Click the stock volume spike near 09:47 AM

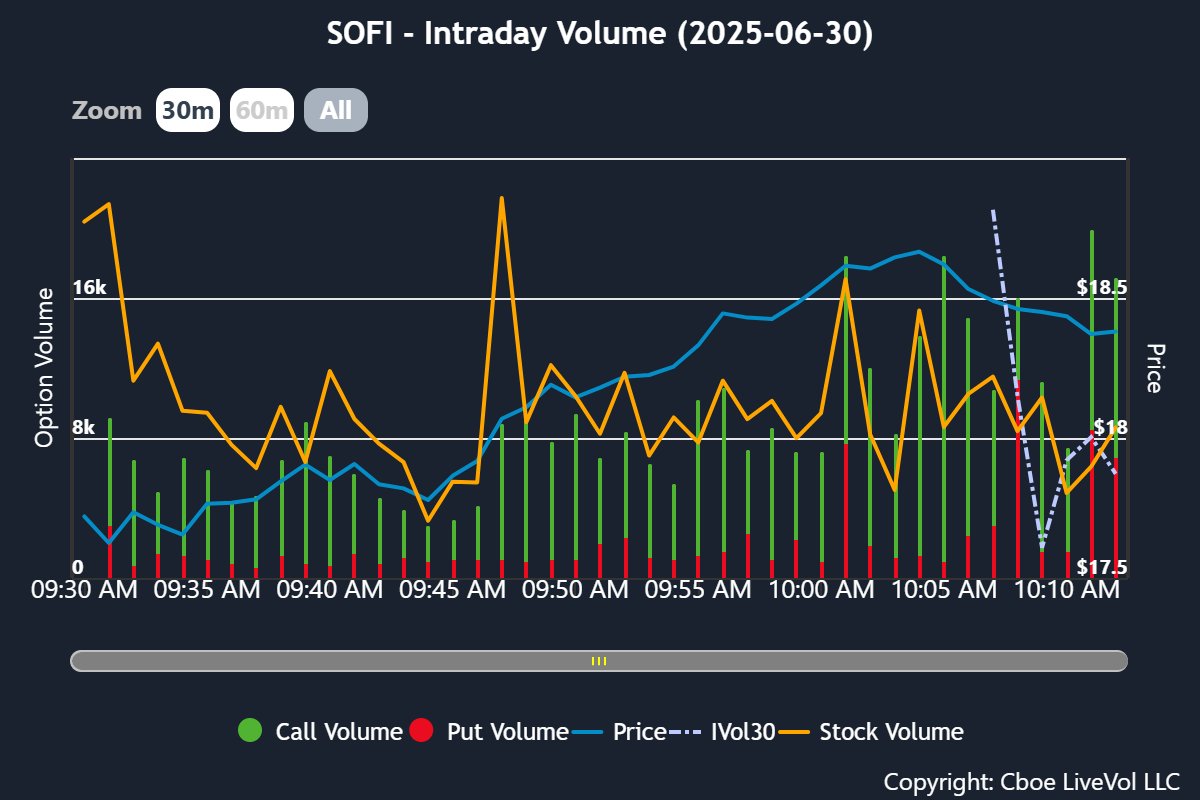[501, 198]
